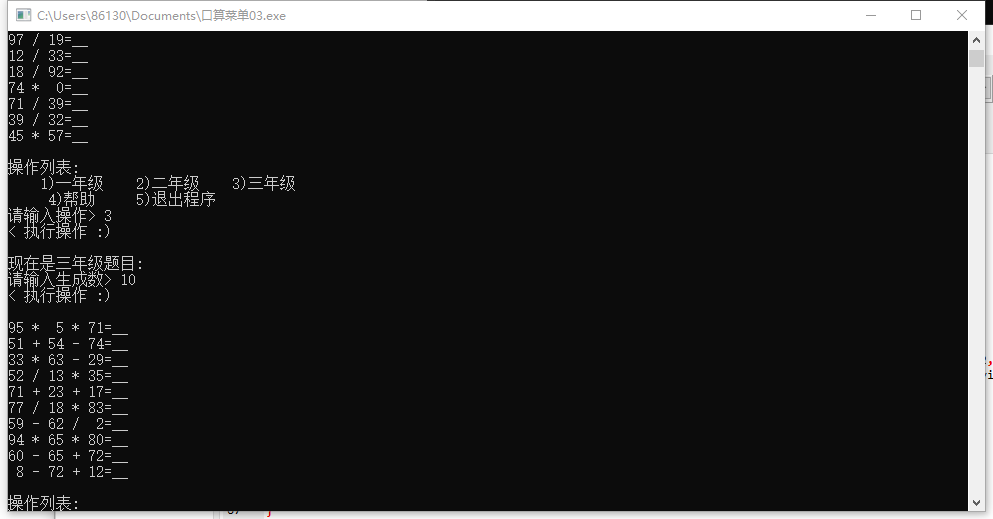Image resolution: width=993 pixels, height=519 pixels.
Task: Click the console app icon in title bar
Action: (x=23, y=15)
